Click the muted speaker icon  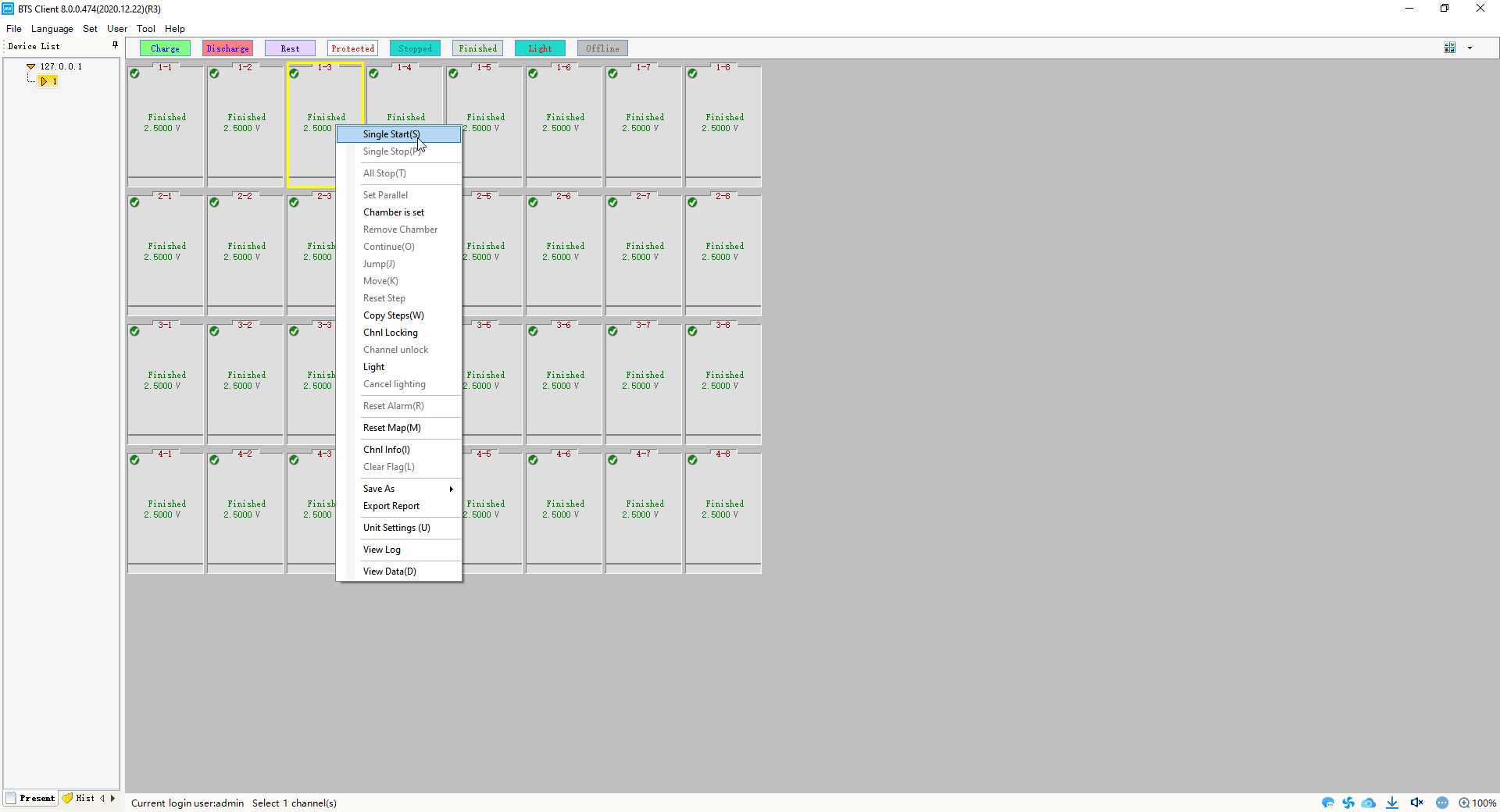coord(1416,803)
